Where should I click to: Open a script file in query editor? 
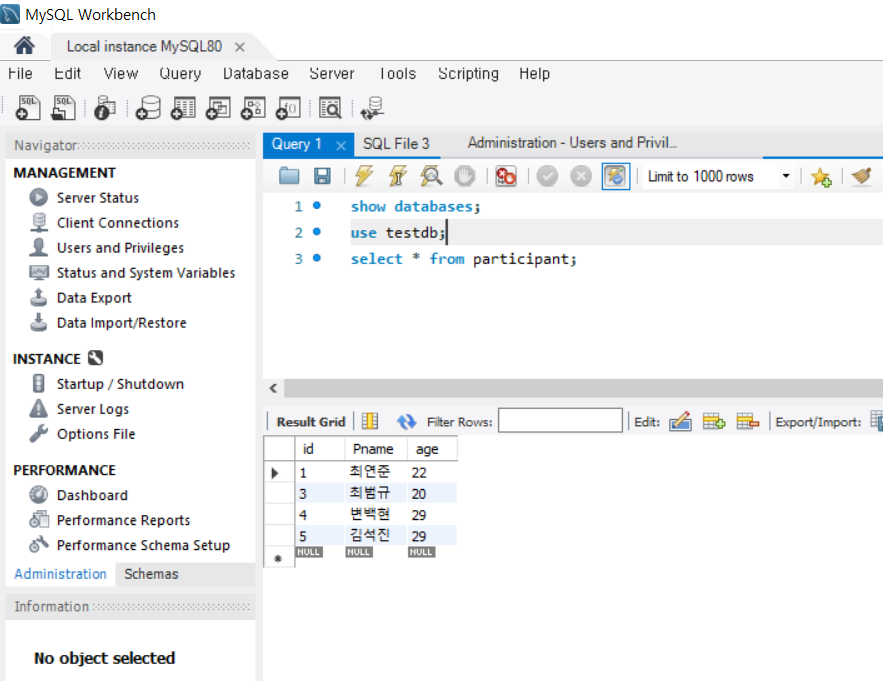tap(289, 176)
